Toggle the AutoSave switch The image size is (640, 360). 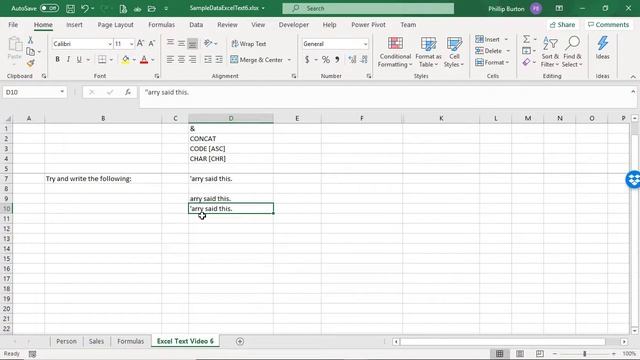(49, 8)
